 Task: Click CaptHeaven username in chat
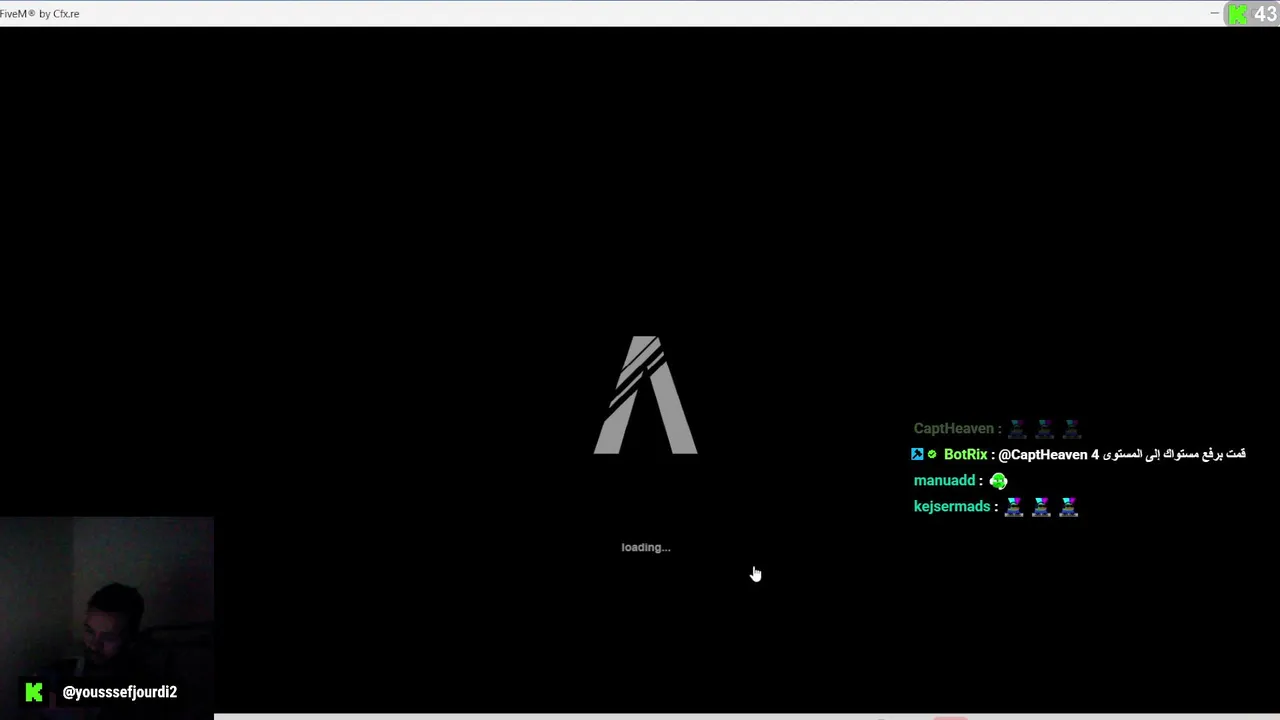click(953, 428)
